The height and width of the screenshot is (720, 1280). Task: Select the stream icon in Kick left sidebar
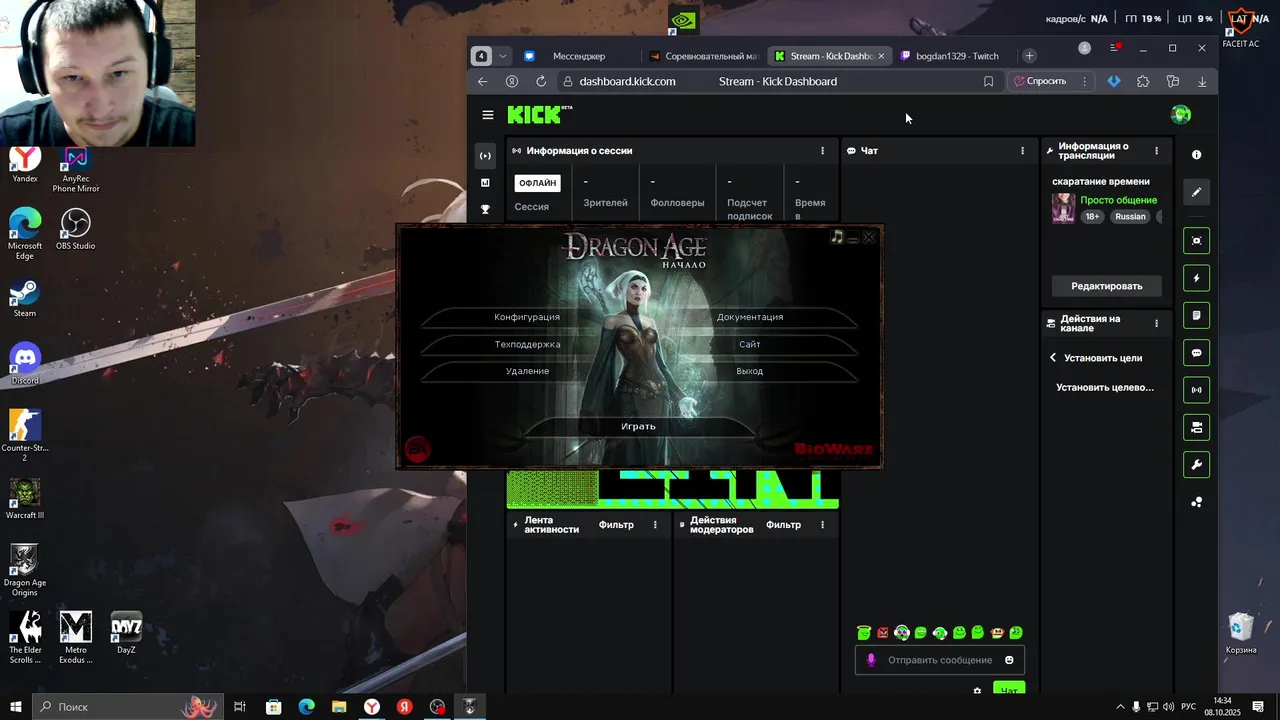point(485,156)
